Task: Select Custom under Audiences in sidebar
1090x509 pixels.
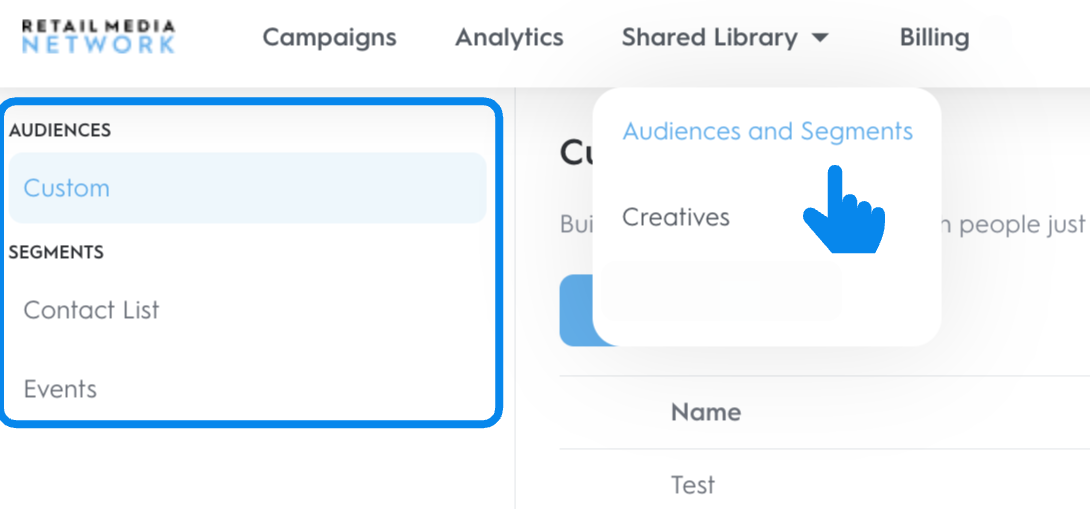Action: [x=67, y=188]
